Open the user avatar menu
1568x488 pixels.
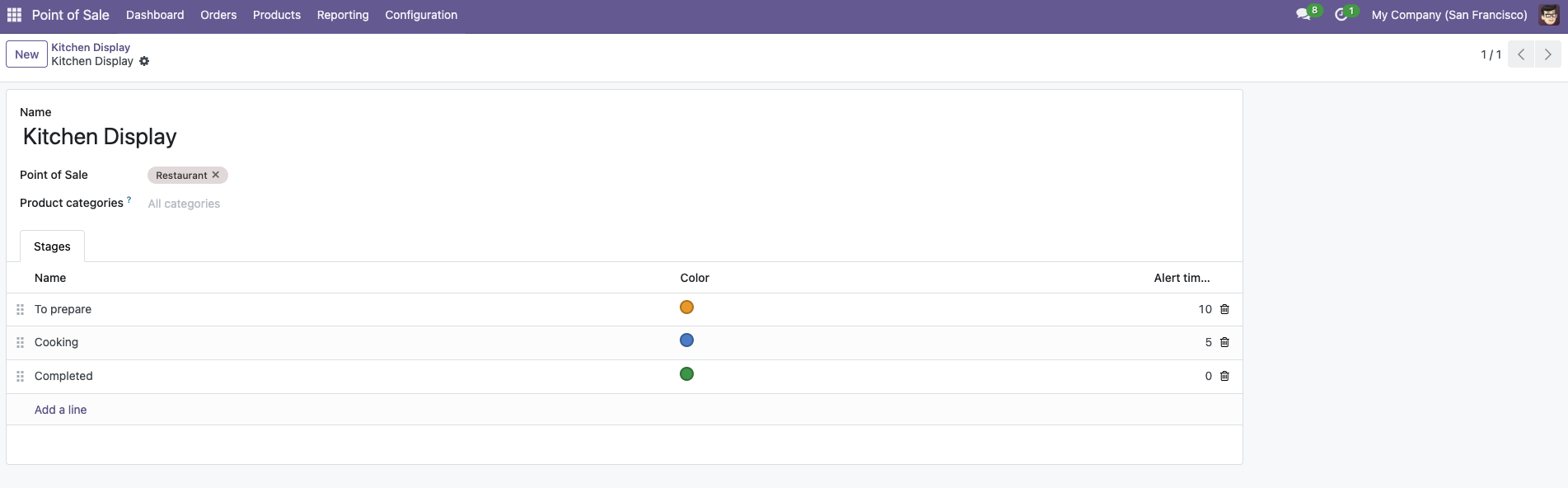1549,15
